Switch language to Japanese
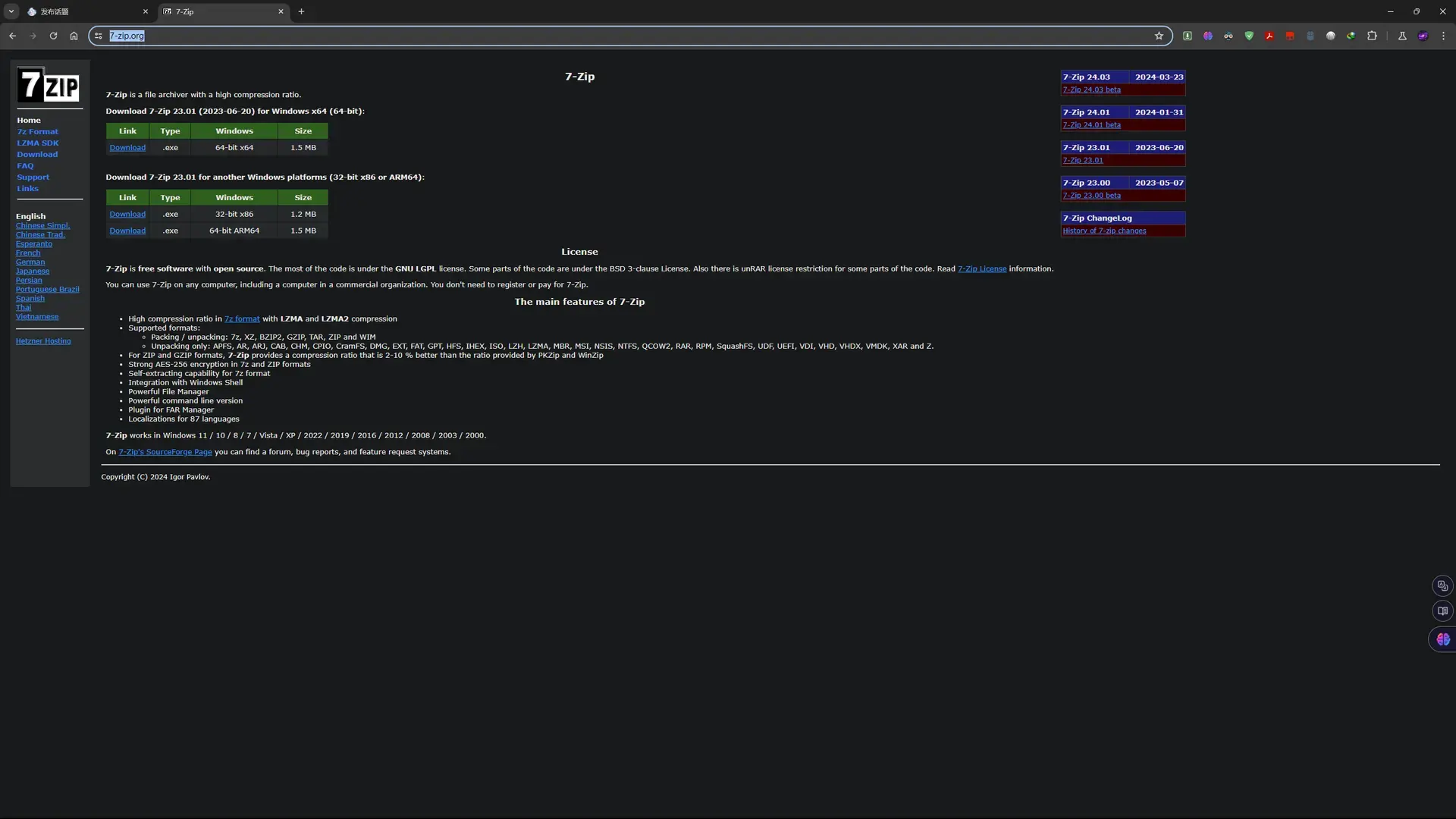 click(x=33, y=271)
